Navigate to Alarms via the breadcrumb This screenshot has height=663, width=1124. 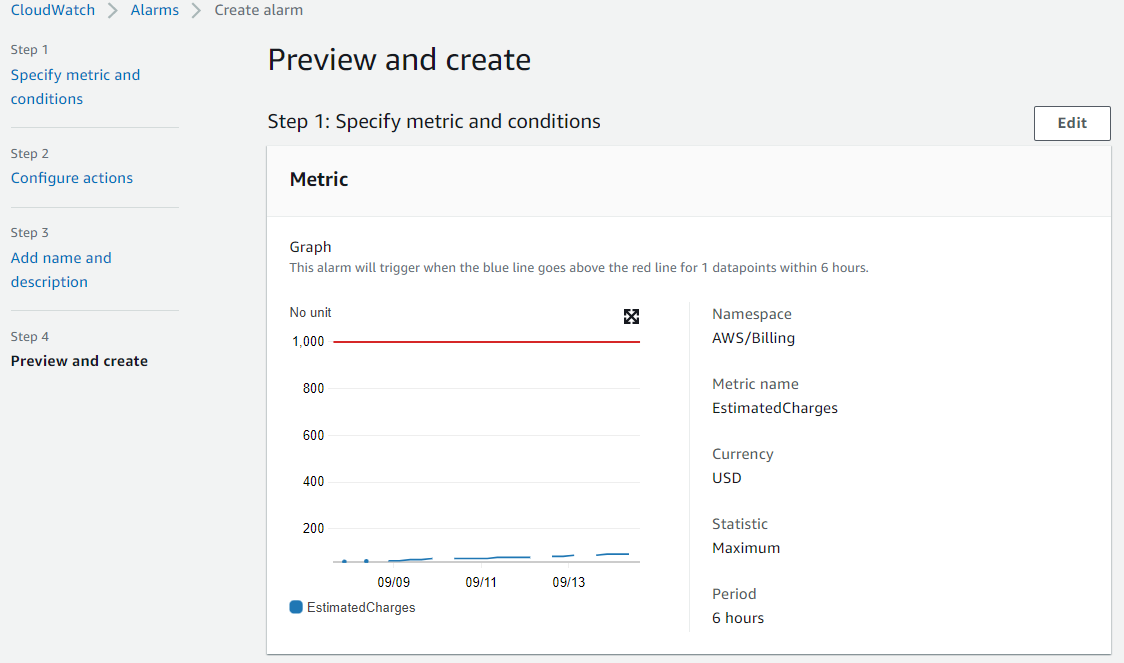pyautogui.click(x=154, y=10)
